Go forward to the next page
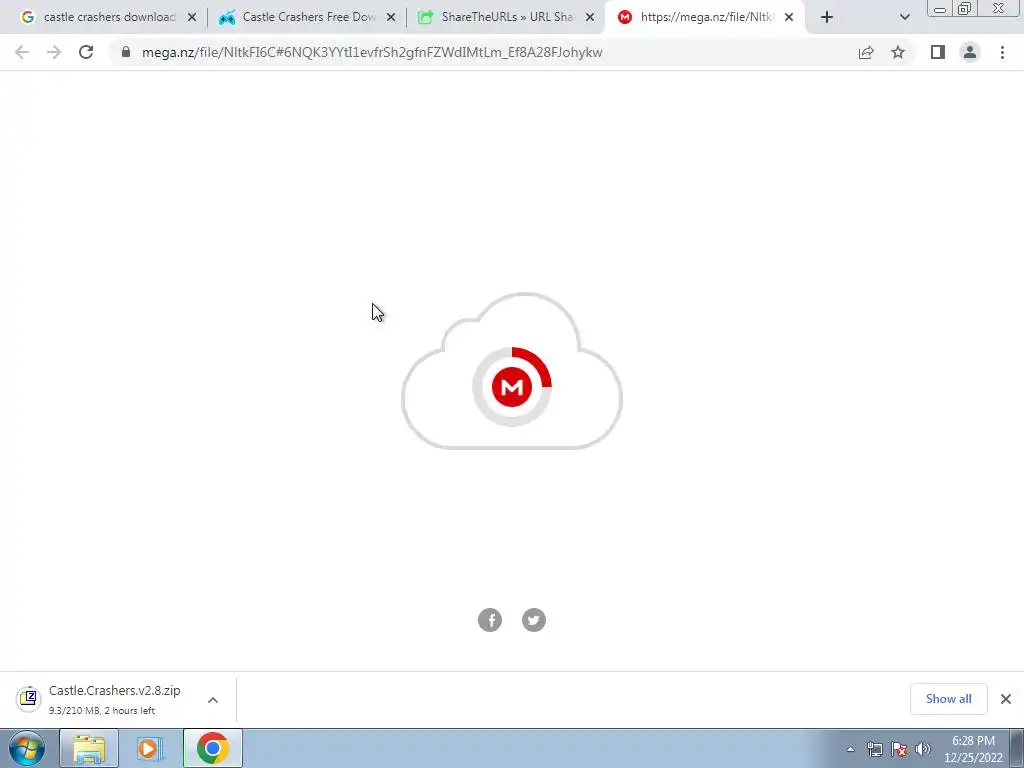The height and width of the screenshot is (768, 1024). tap(54, 52)
